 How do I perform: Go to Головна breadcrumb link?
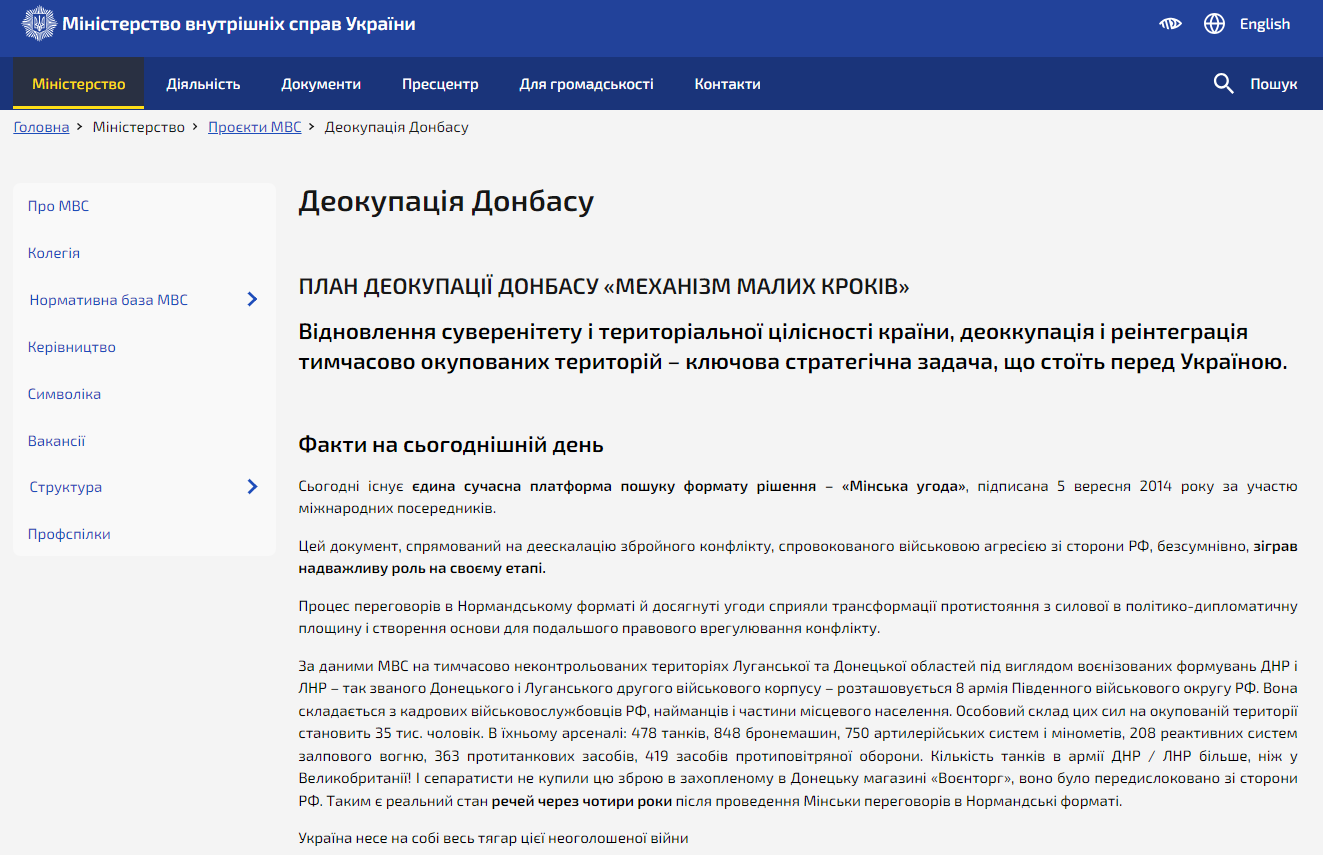41,127
